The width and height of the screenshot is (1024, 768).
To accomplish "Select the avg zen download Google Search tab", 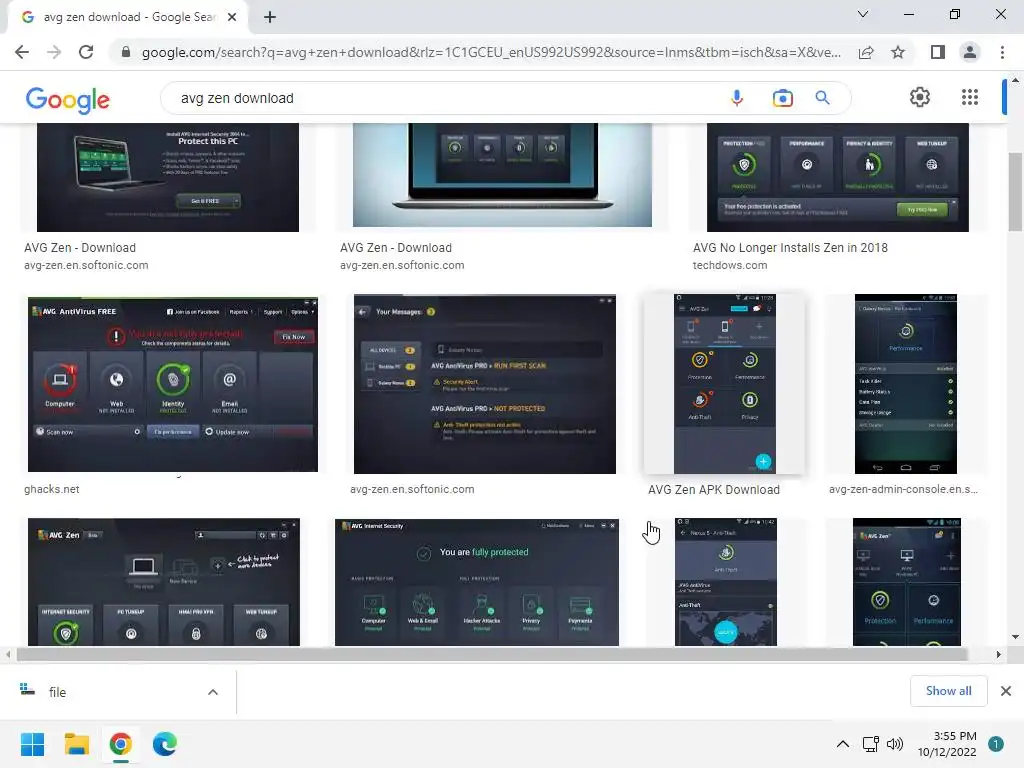I will [x=127, y=17].
